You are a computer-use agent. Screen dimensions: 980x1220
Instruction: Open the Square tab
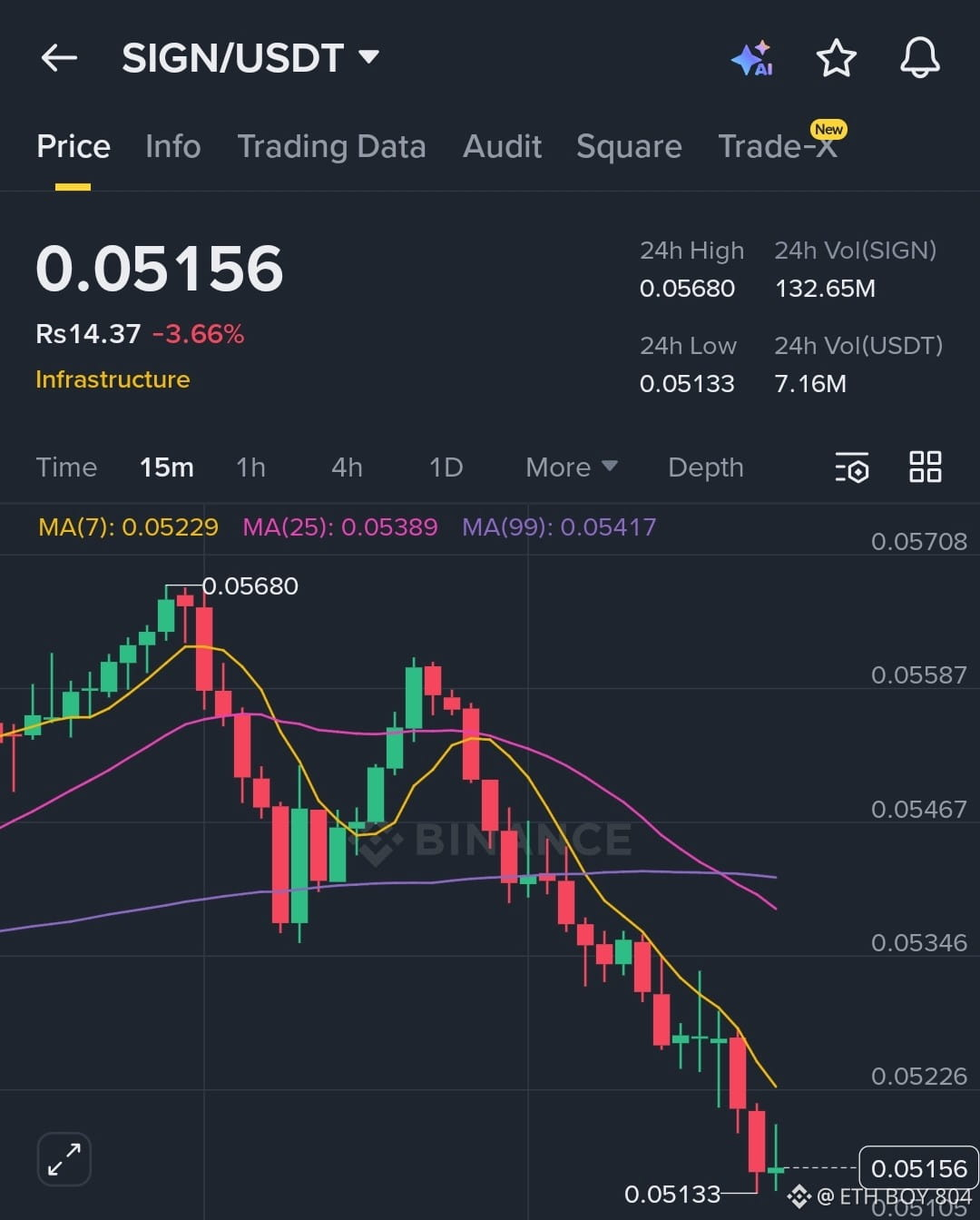[629, 146]
